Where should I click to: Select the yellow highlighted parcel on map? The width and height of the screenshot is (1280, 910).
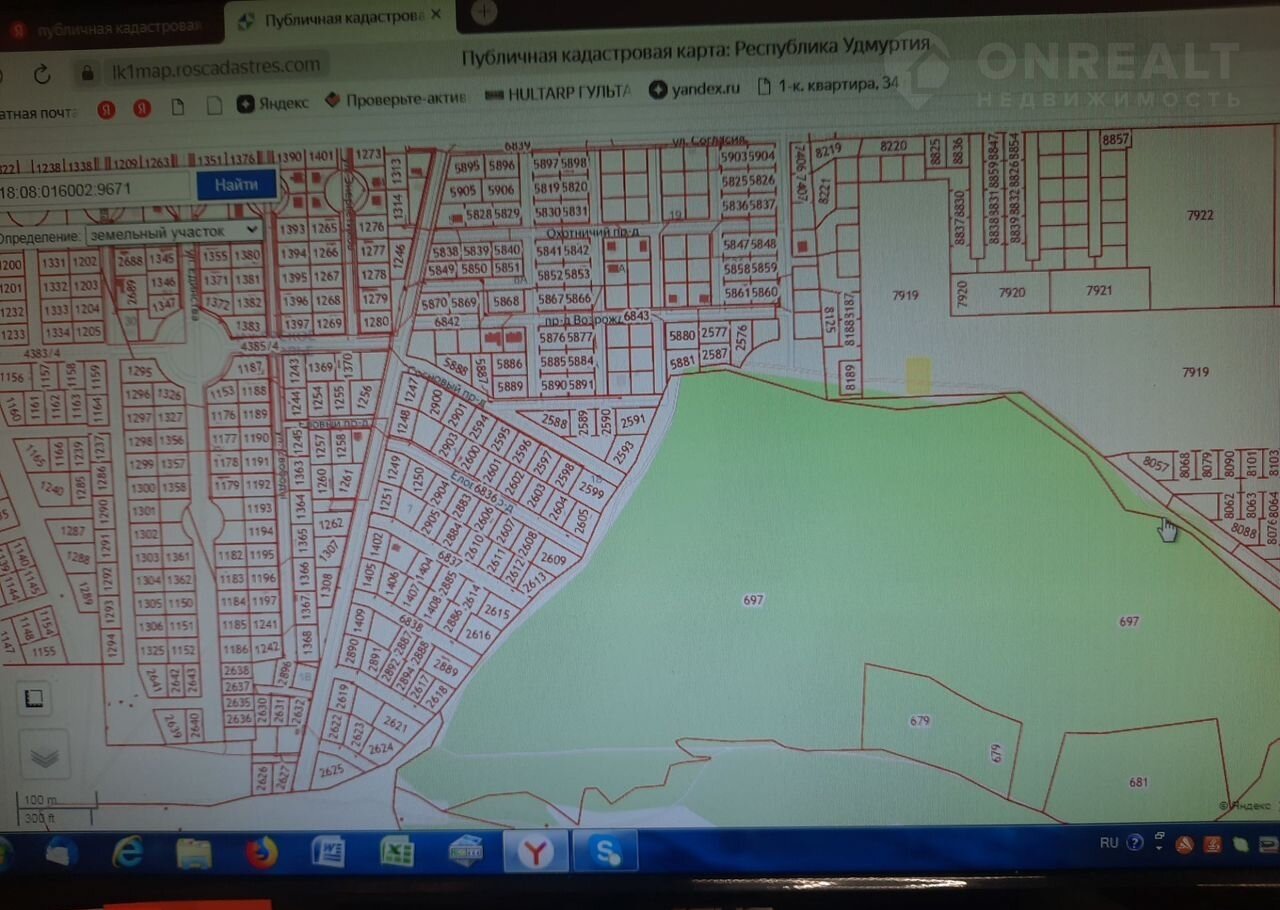(x=918, y=375)
